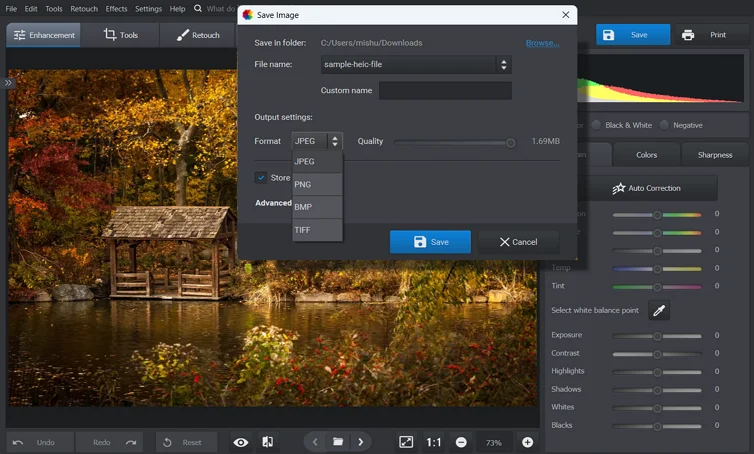Adjust the Whites slider
The image size is (754, 454).
657,408
